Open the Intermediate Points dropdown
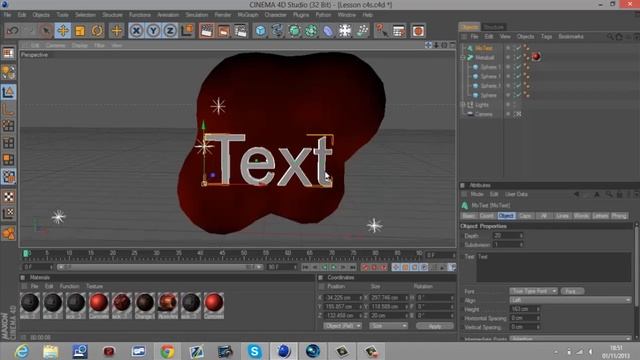Image resolution: width=640 pixels, height=360 pixels. pos(570,339)
